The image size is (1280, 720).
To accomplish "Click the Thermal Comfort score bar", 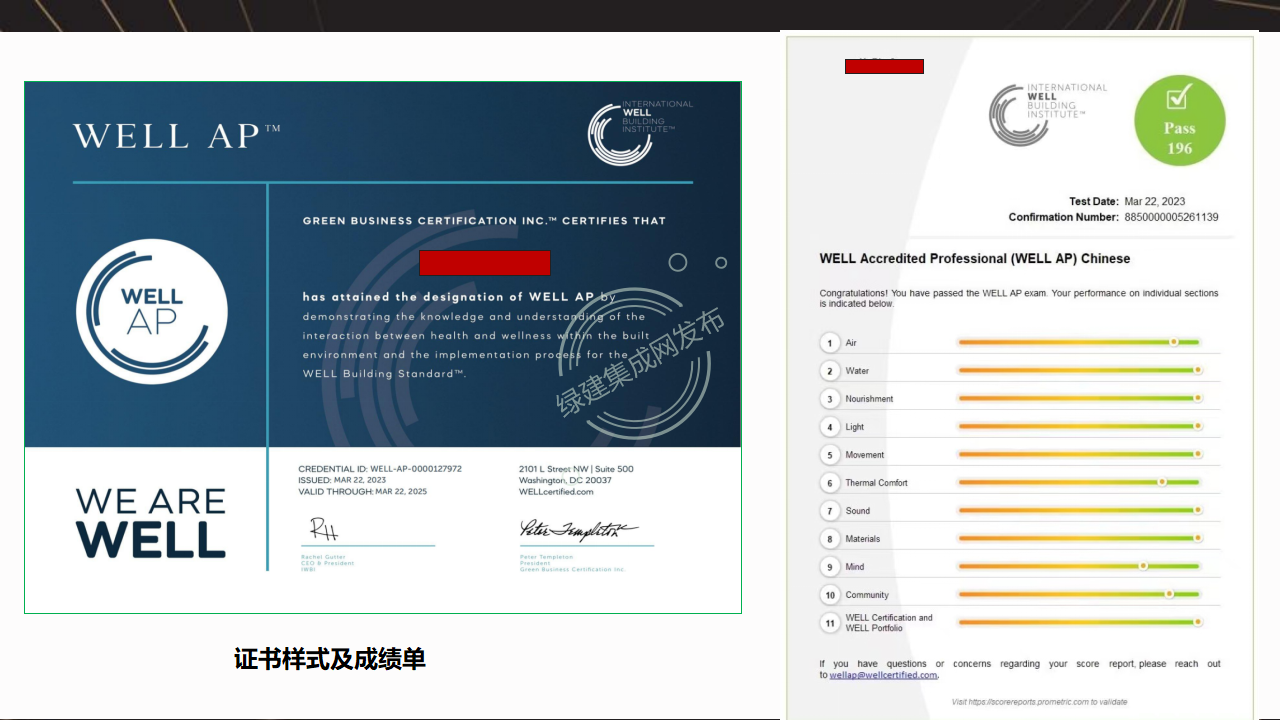I will tap(1078, 482).
